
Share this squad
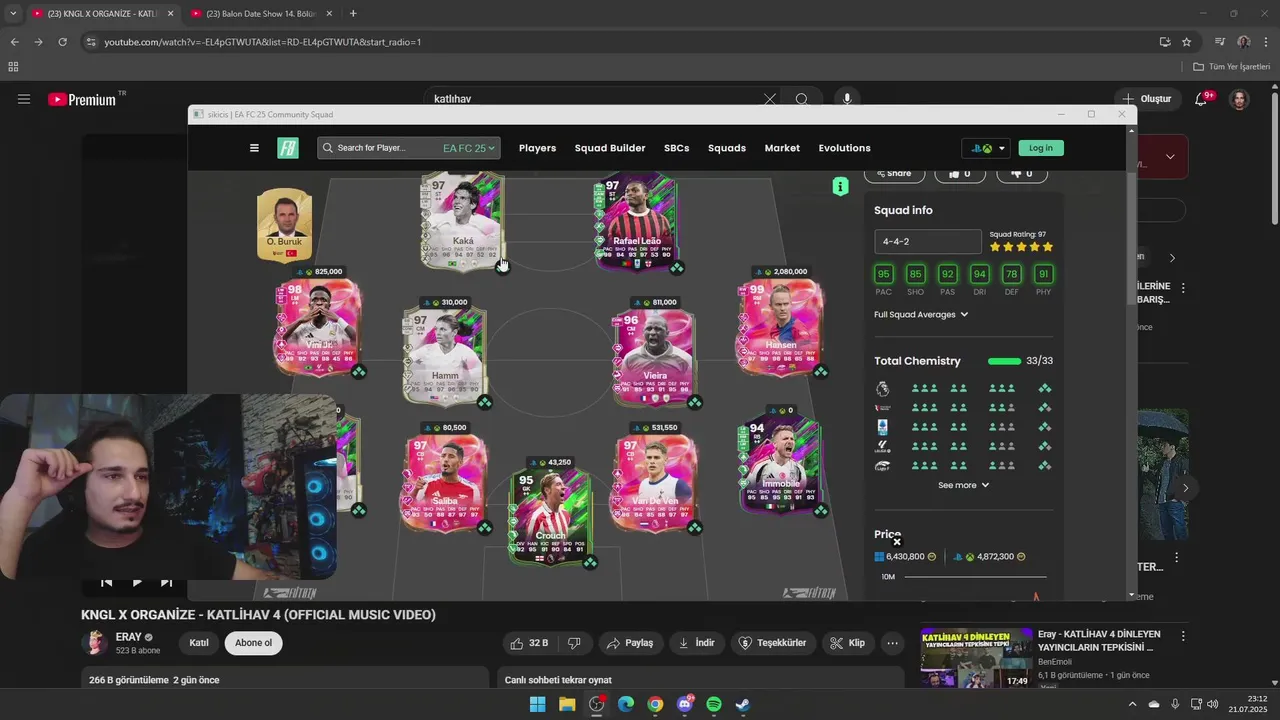(x=893, y=173)
